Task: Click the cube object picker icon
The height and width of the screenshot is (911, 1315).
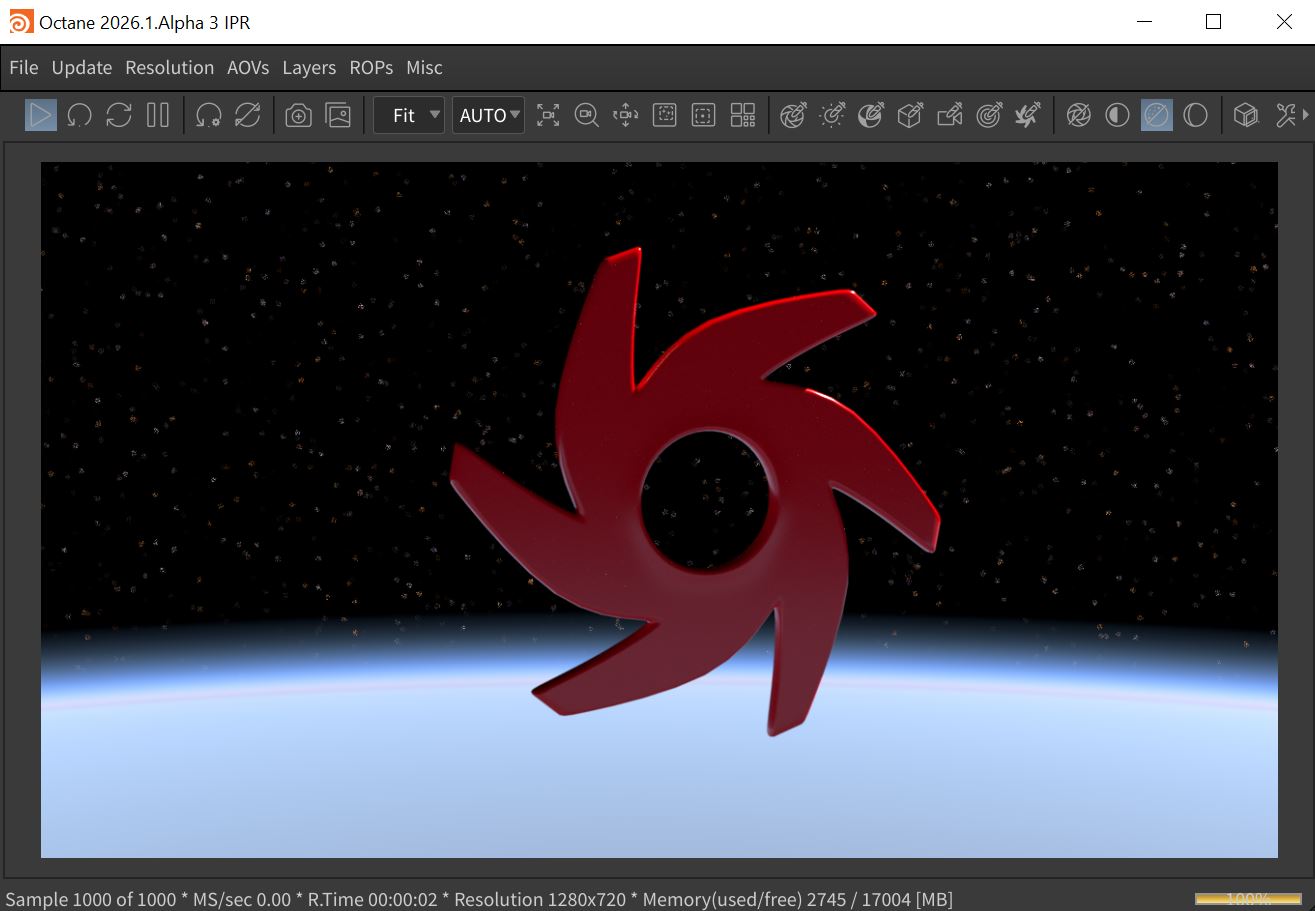Action: tap(909, 116)
